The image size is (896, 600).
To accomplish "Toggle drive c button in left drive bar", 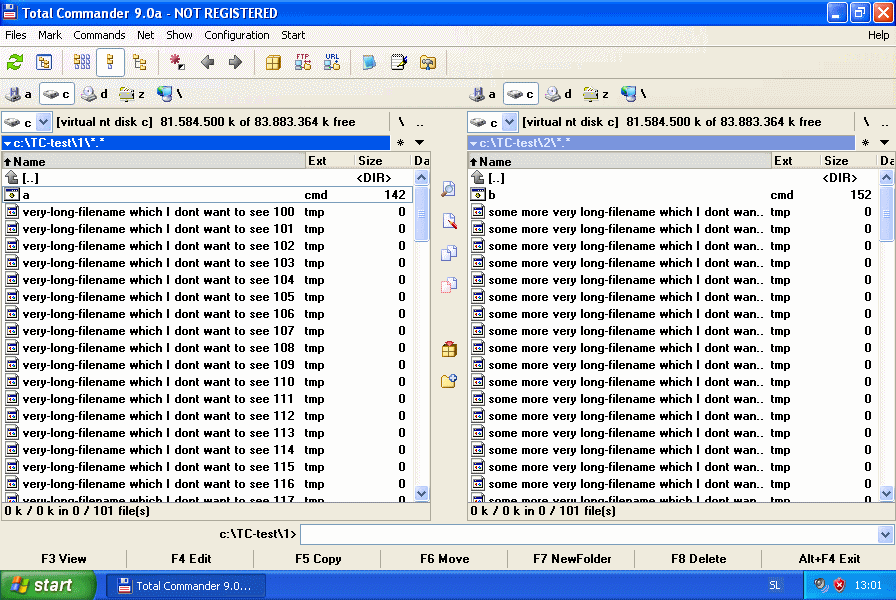I will [57, 94].
